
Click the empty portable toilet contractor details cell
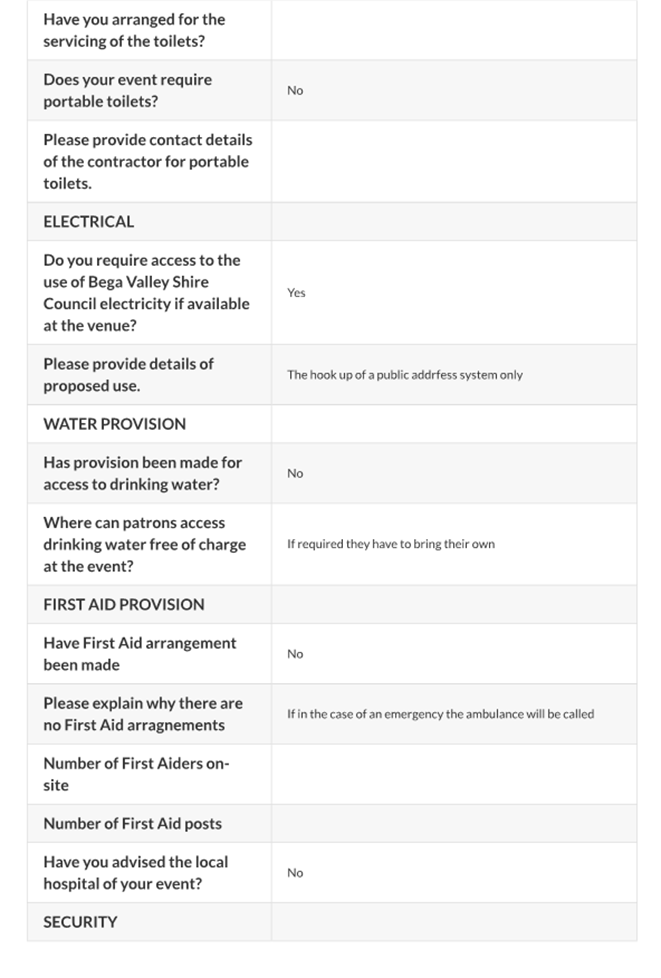[x=453, y=162]
